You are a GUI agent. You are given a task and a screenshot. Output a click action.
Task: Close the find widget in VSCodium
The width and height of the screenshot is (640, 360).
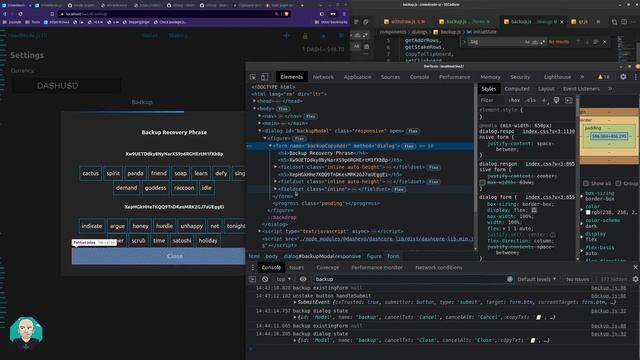click(x=605, y=42)
